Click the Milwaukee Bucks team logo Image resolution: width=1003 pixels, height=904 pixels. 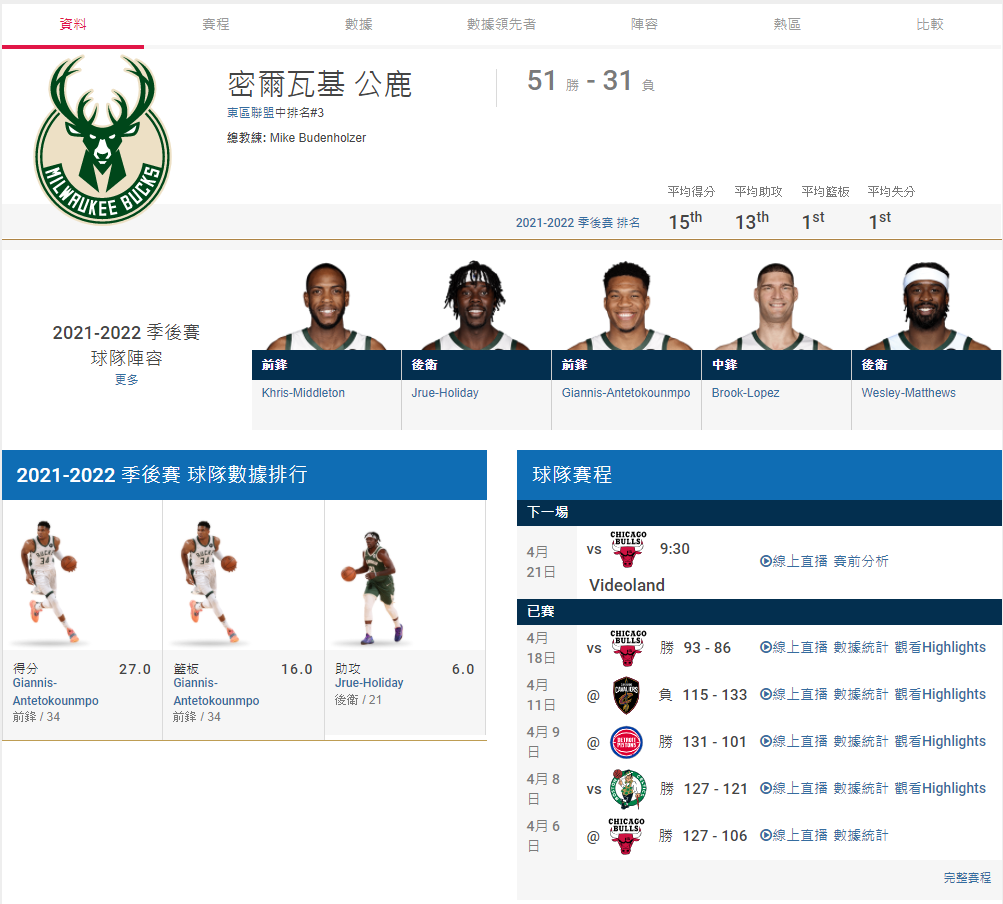click(102, 139)
